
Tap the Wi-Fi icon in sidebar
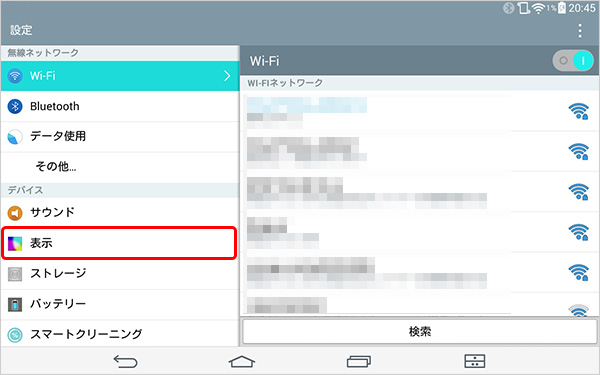(x=15, y=76)
